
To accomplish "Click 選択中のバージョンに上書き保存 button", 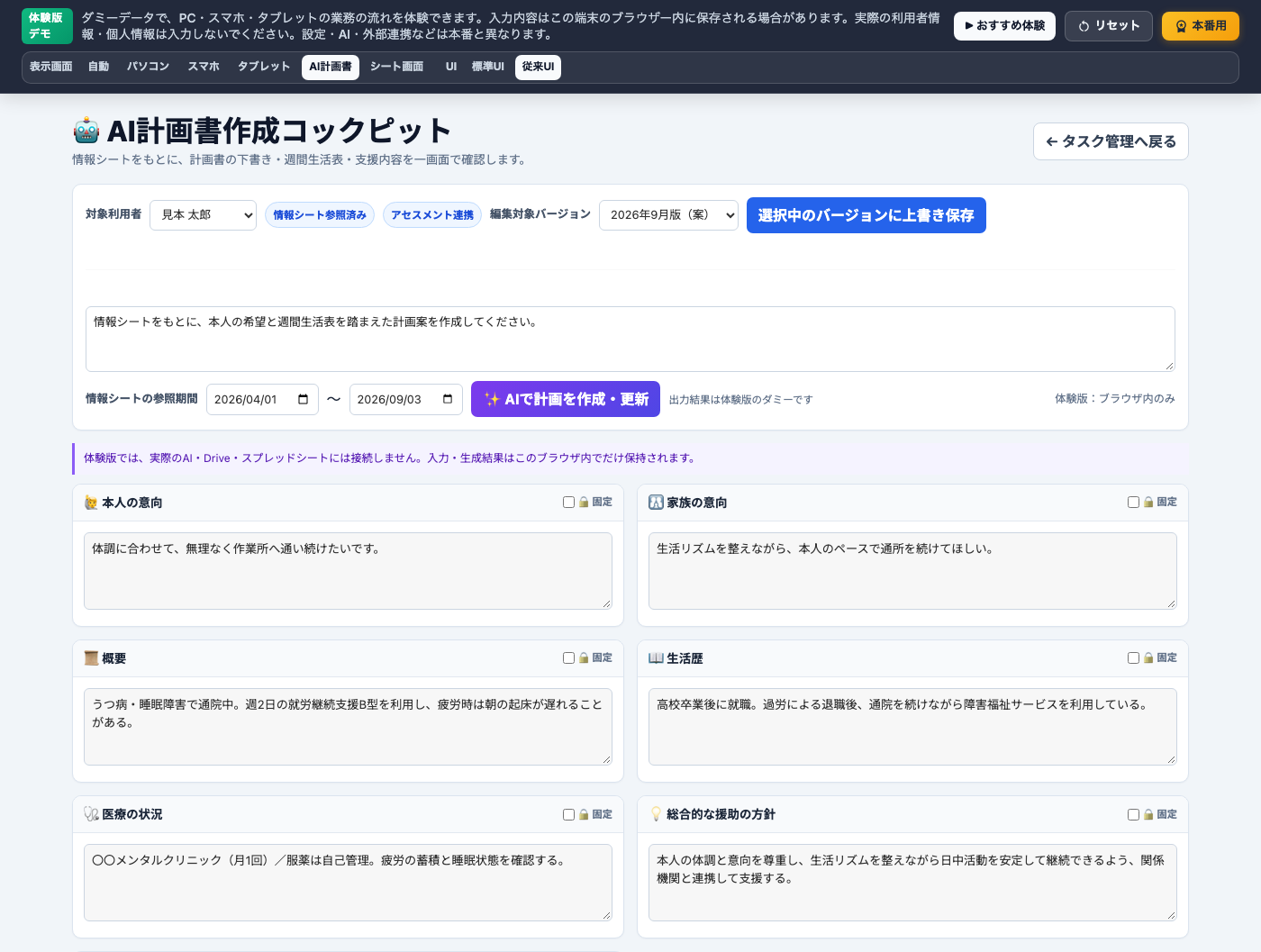I will point(866,215).
